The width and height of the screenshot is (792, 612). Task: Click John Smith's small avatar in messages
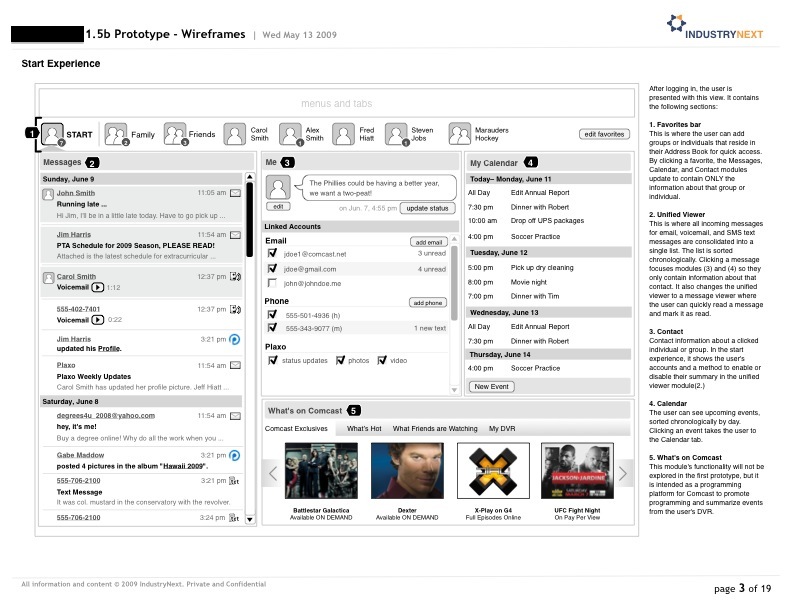click(x=48, y=194)
